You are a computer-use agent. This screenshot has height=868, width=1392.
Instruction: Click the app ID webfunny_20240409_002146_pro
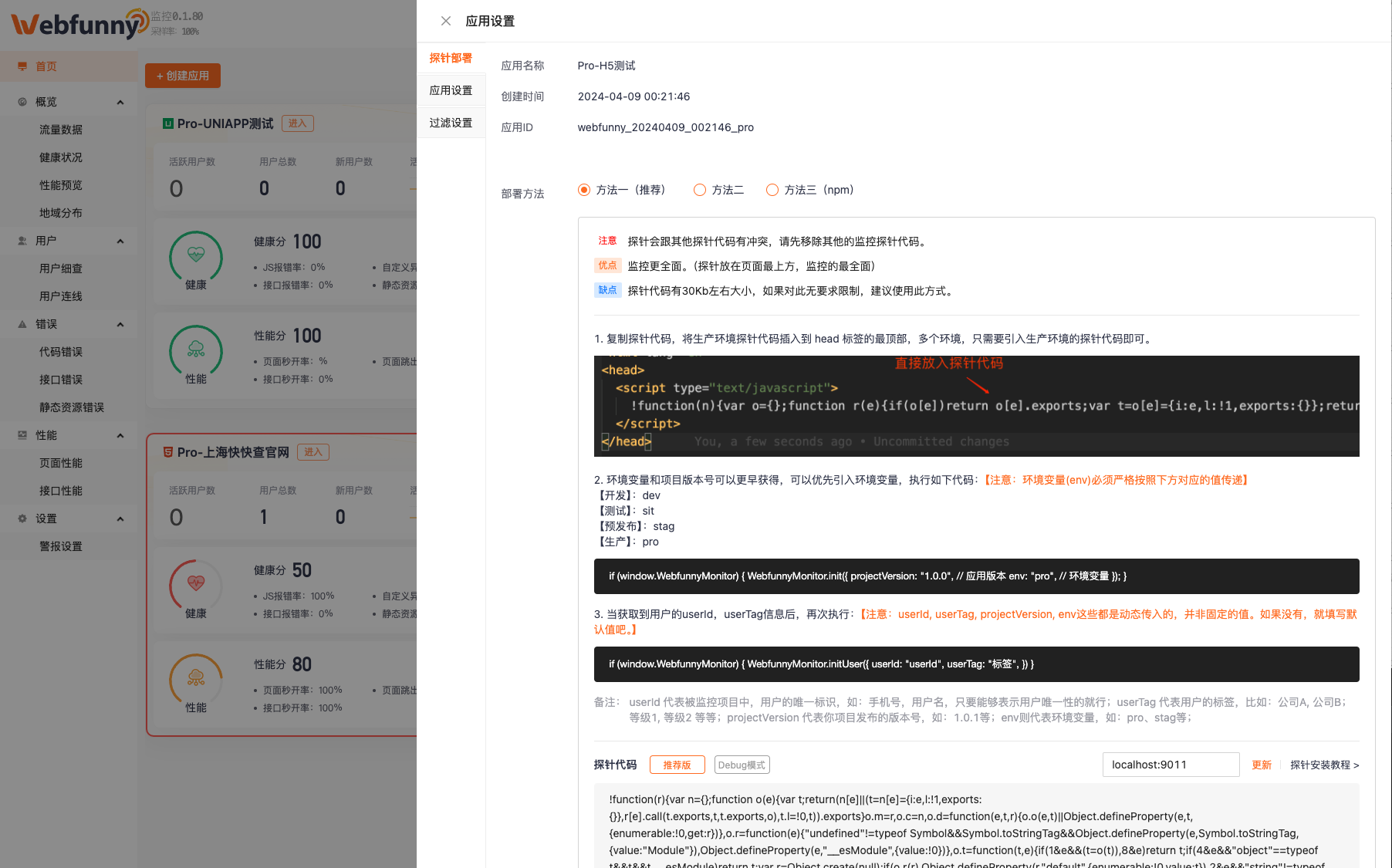point(665,127)
